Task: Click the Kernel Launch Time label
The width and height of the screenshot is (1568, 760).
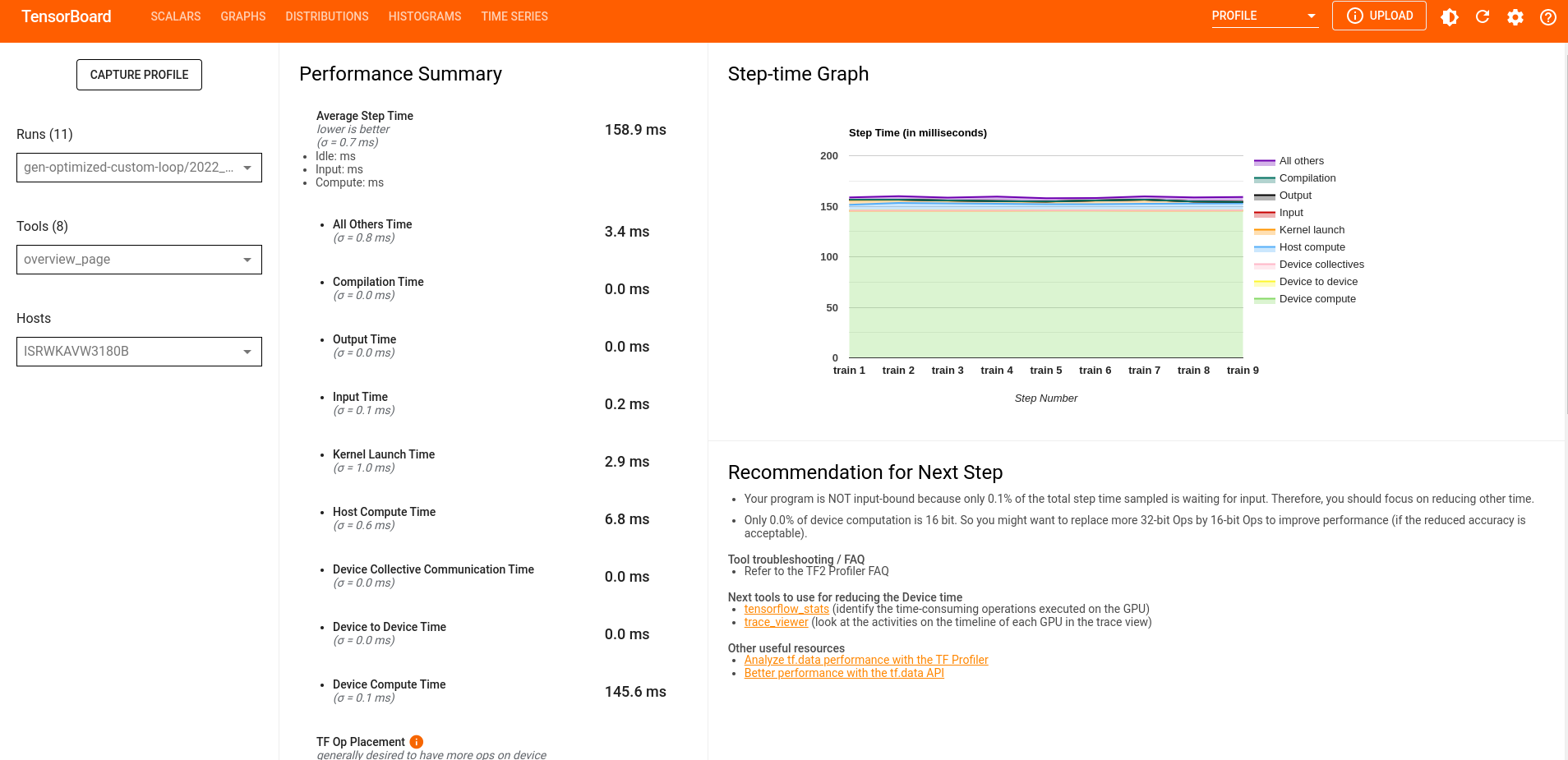Action: point(384,454)
